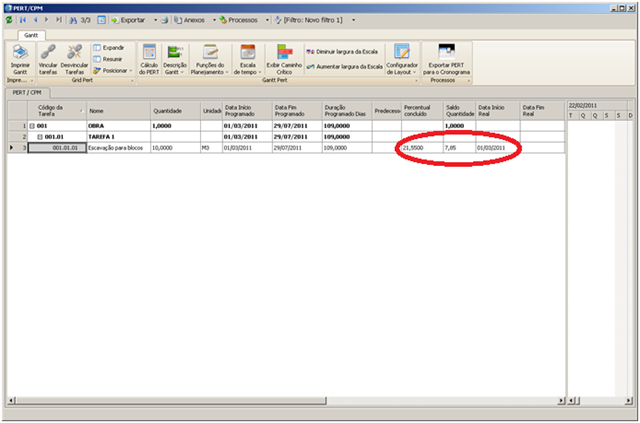This screenshot has width=640, height=423.
Task: Click the Exportar button
Action: (x=129, y=20)
